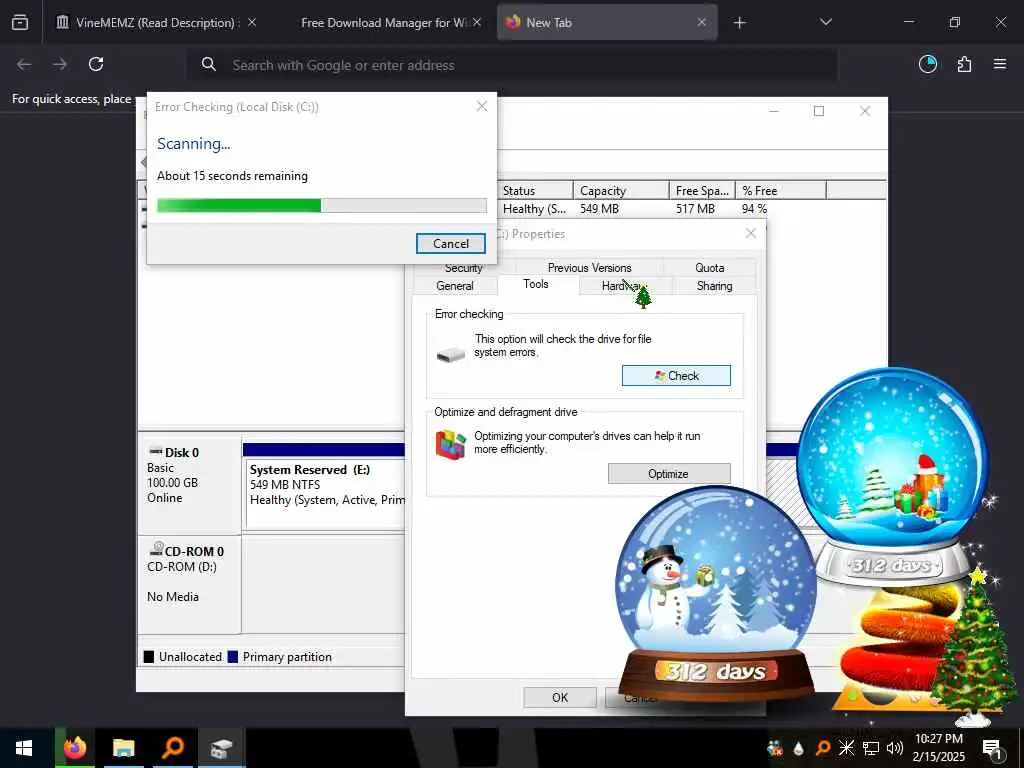Select the 549 MB capacity cell

(599, 209)
